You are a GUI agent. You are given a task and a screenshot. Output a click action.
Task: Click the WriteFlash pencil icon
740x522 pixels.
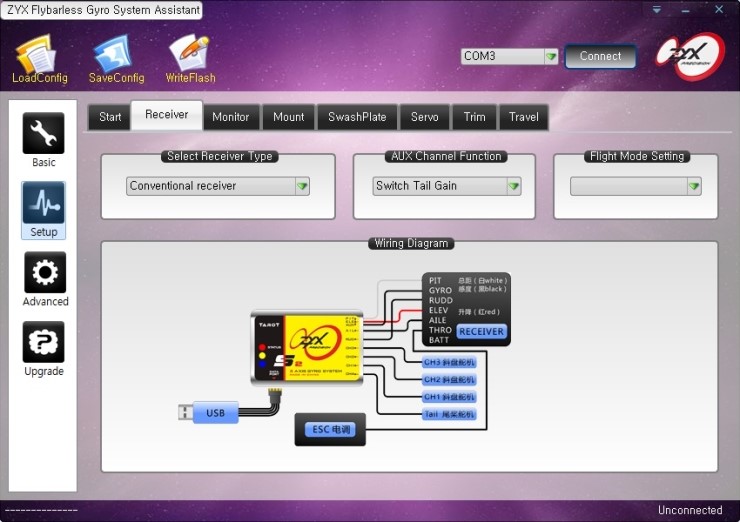[190, 54]
